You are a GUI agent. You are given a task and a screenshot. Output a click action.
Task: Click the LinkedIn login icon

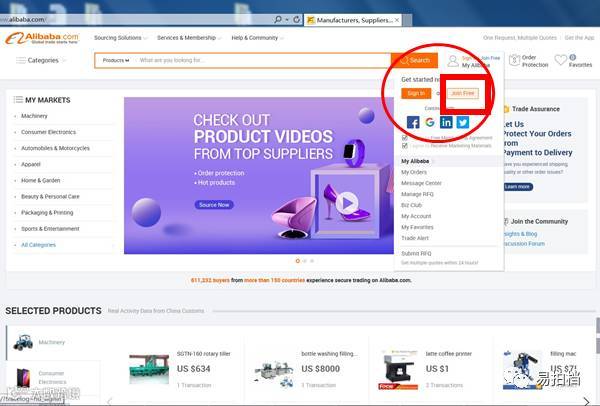(x=446, y=122)
